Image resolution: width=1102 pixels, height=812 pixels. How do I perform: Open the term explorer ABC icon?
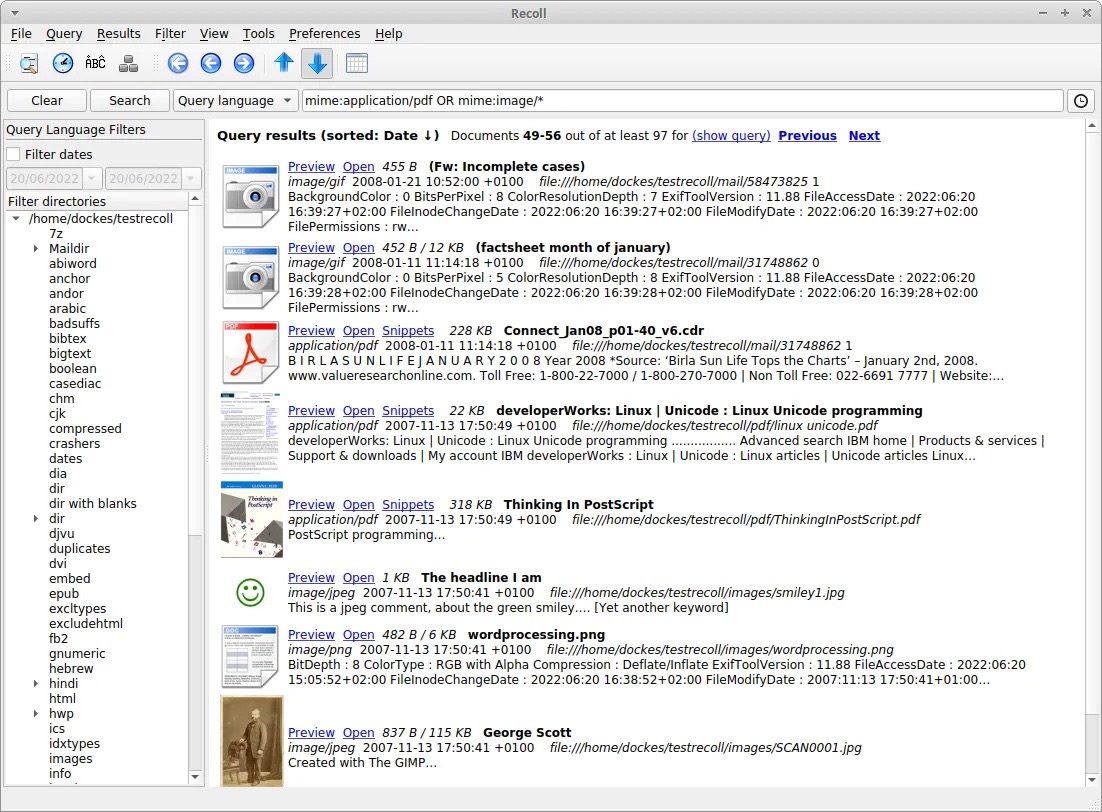95,63
